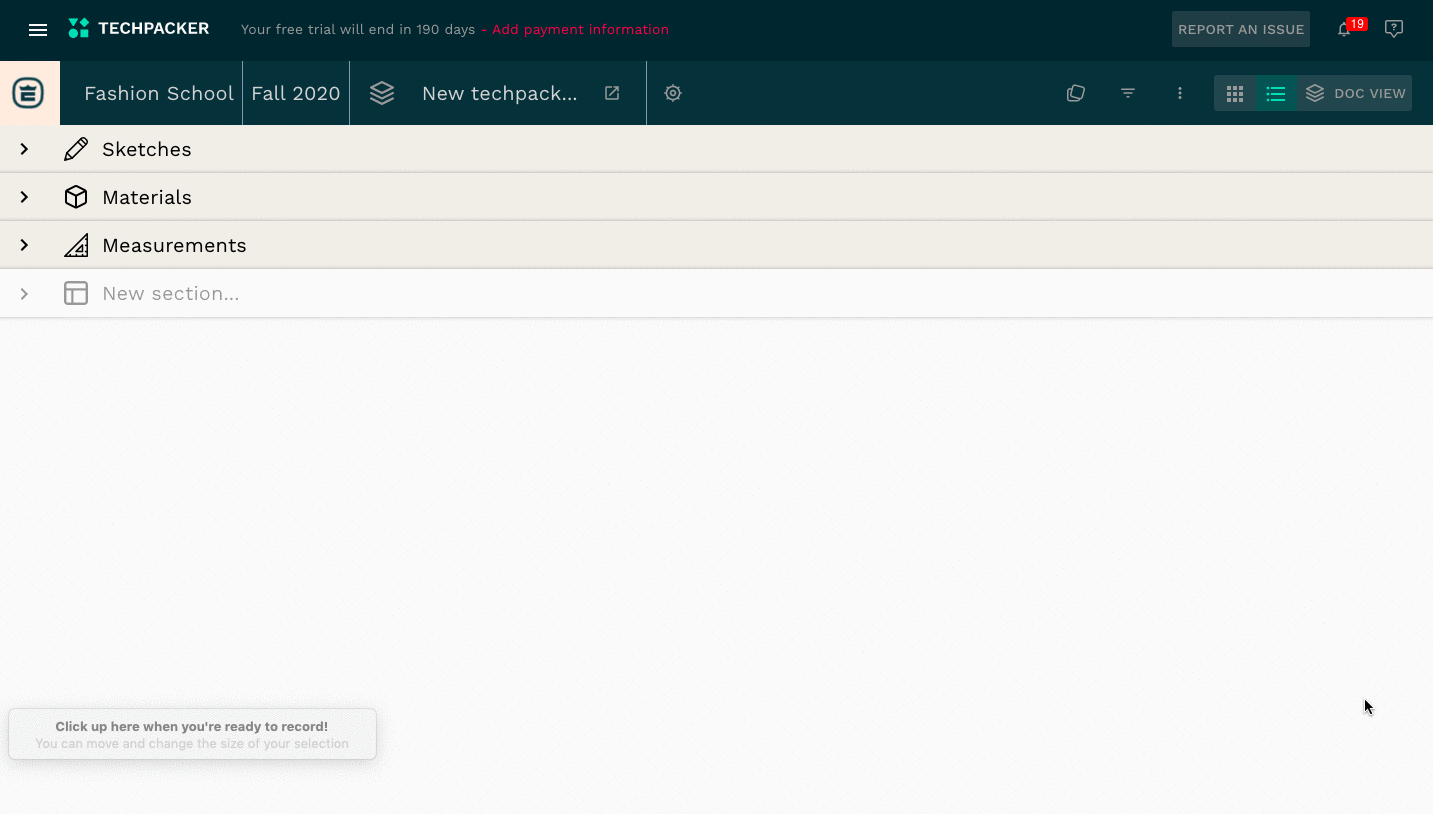
Task: Expand the Materials section chevron
Action: tap(24, 197)
